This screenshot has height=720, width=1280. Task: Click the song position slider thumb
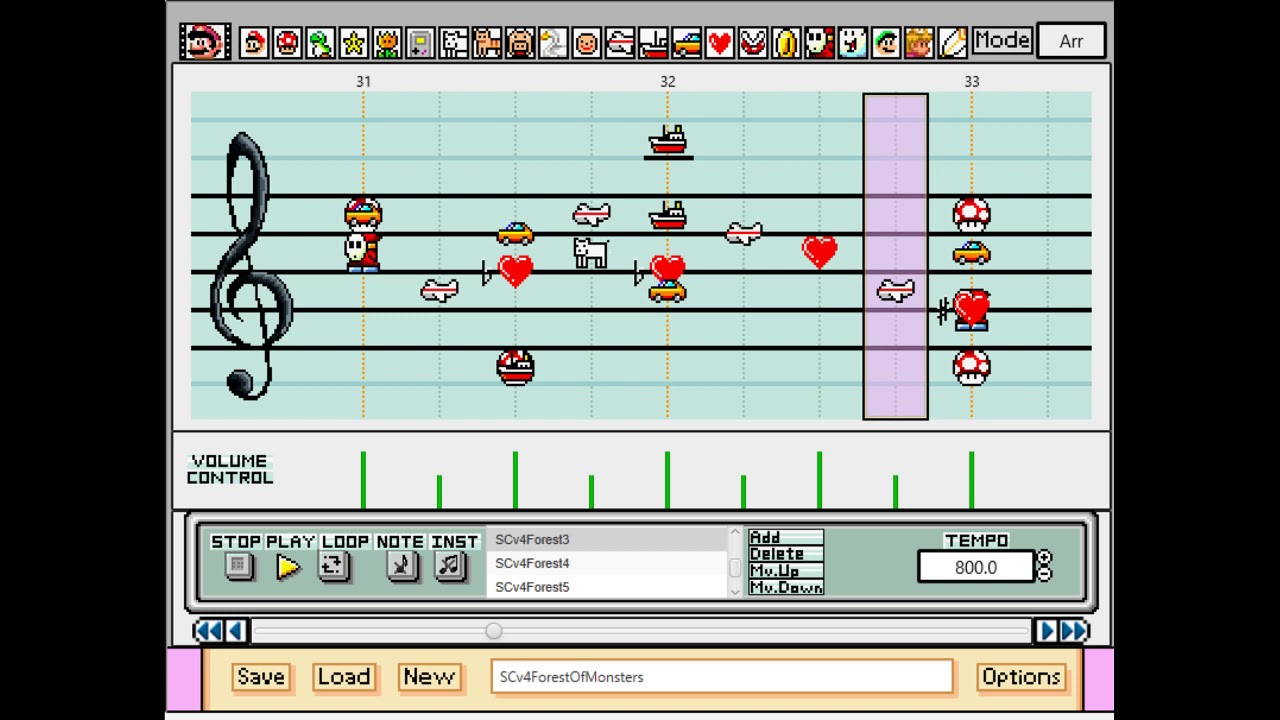[493, 631]
